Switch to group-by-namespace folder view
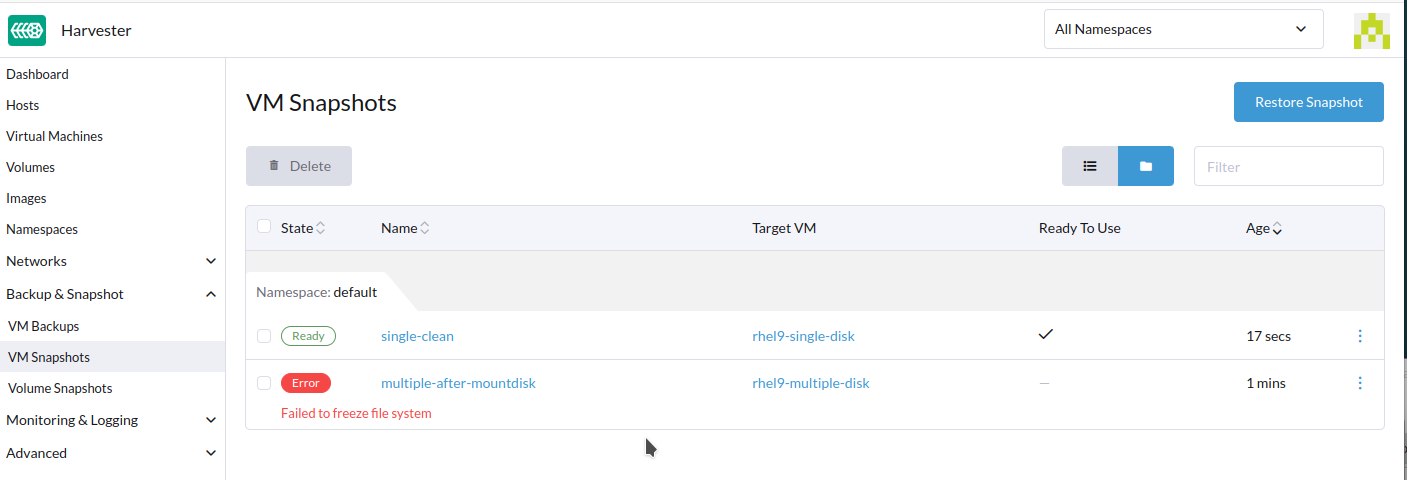Screen dimensions: 1407x480 click(x=1146, y=166)
